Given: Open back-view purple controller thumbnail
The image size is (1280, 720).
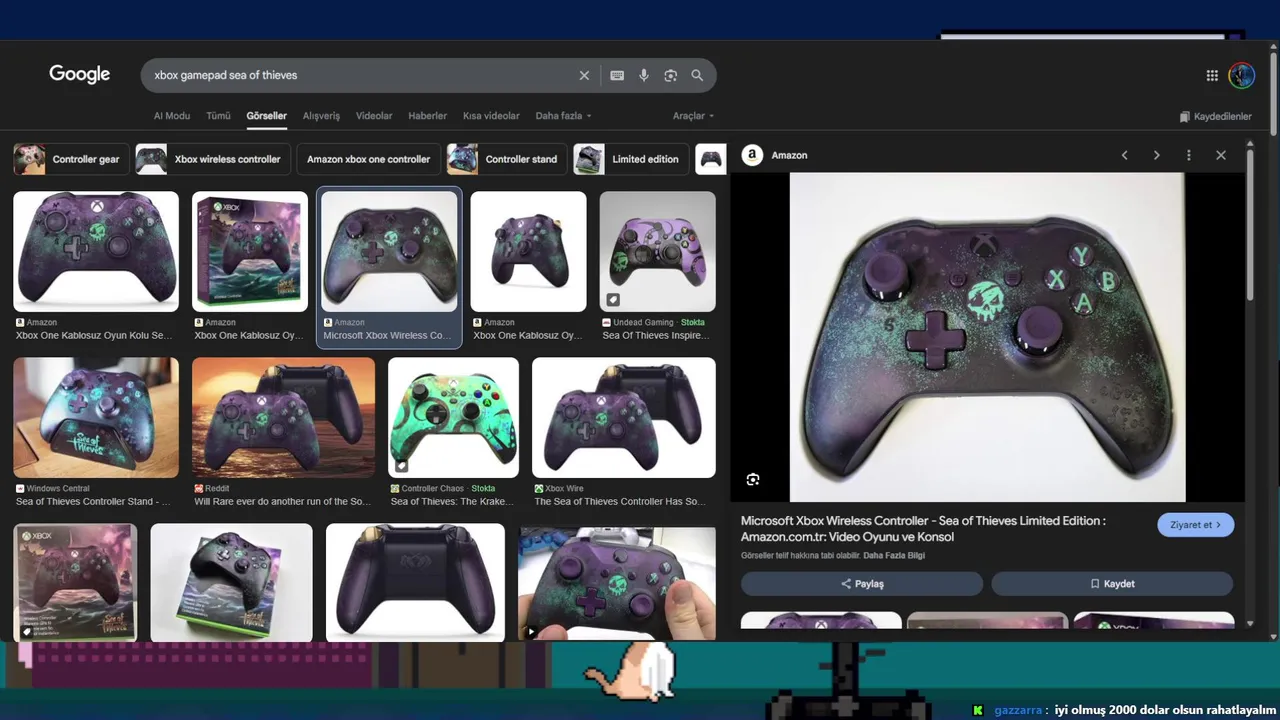Looking at the screenshot, I should tap(415, 582).
